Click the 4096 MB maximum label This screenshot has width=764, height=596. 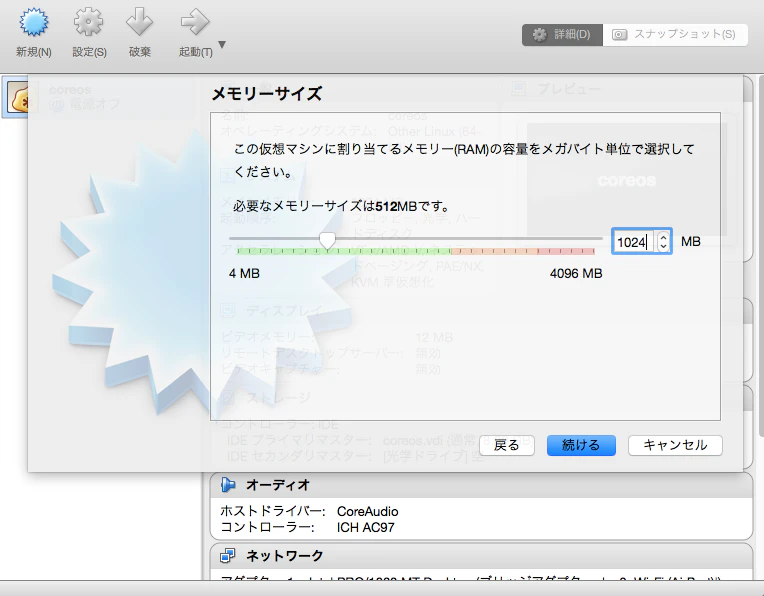(x=576, y=273)
